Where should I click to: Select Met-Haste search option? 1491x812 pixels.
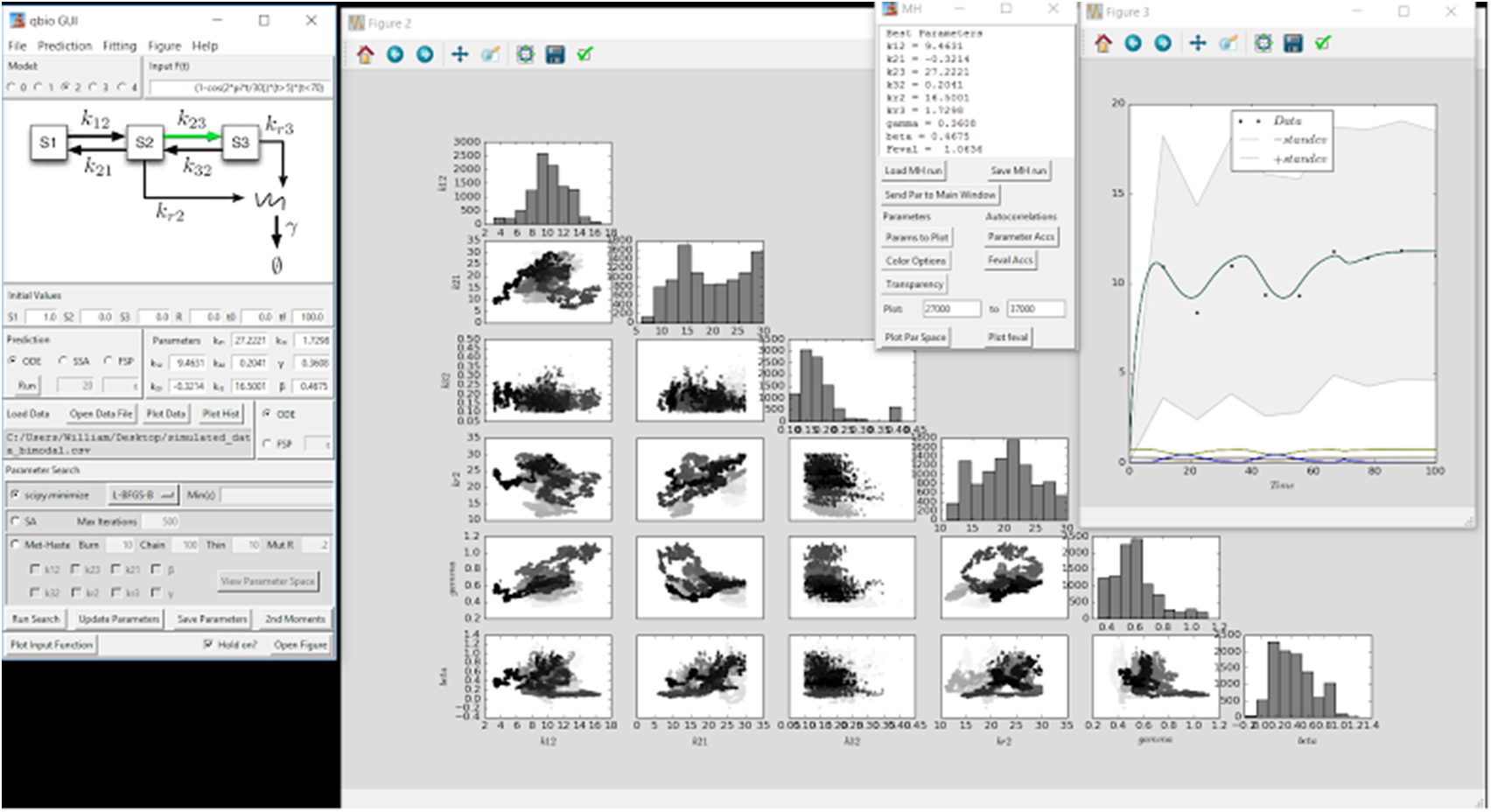[x=15, y=545]
